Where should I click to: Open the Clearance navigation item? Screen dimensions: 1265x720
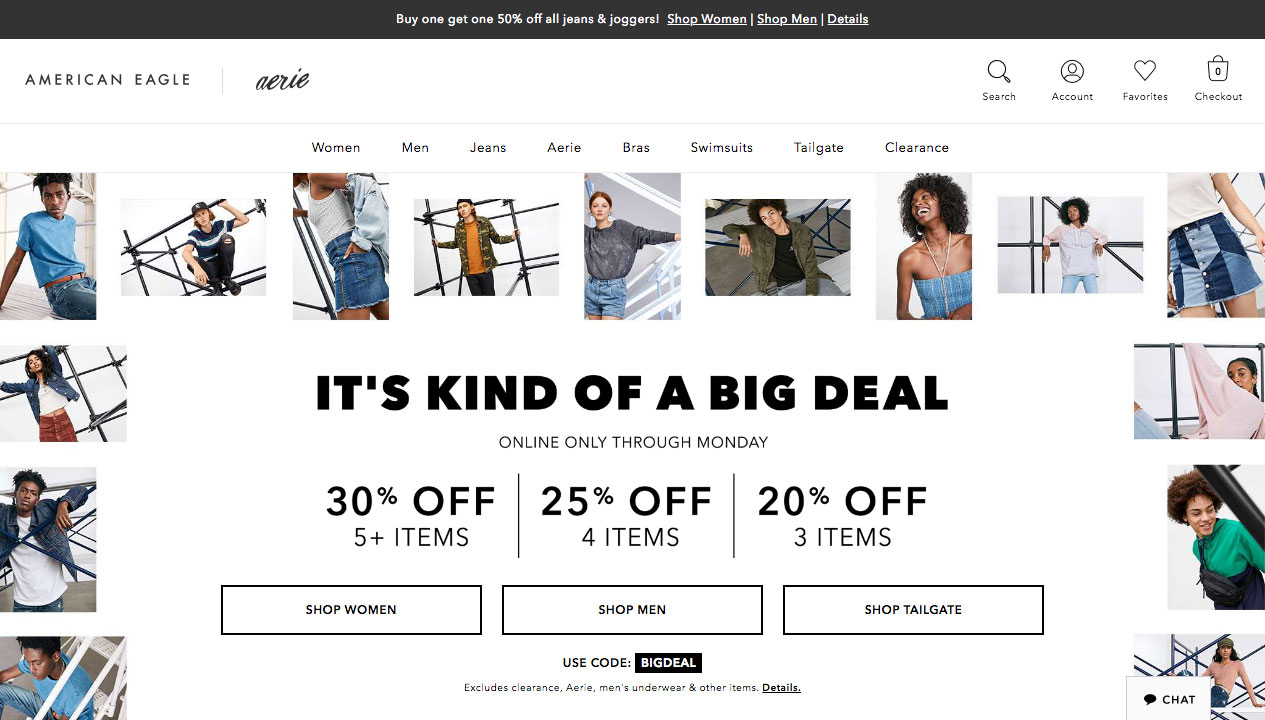pyautogui.click(x=917, y=147)
